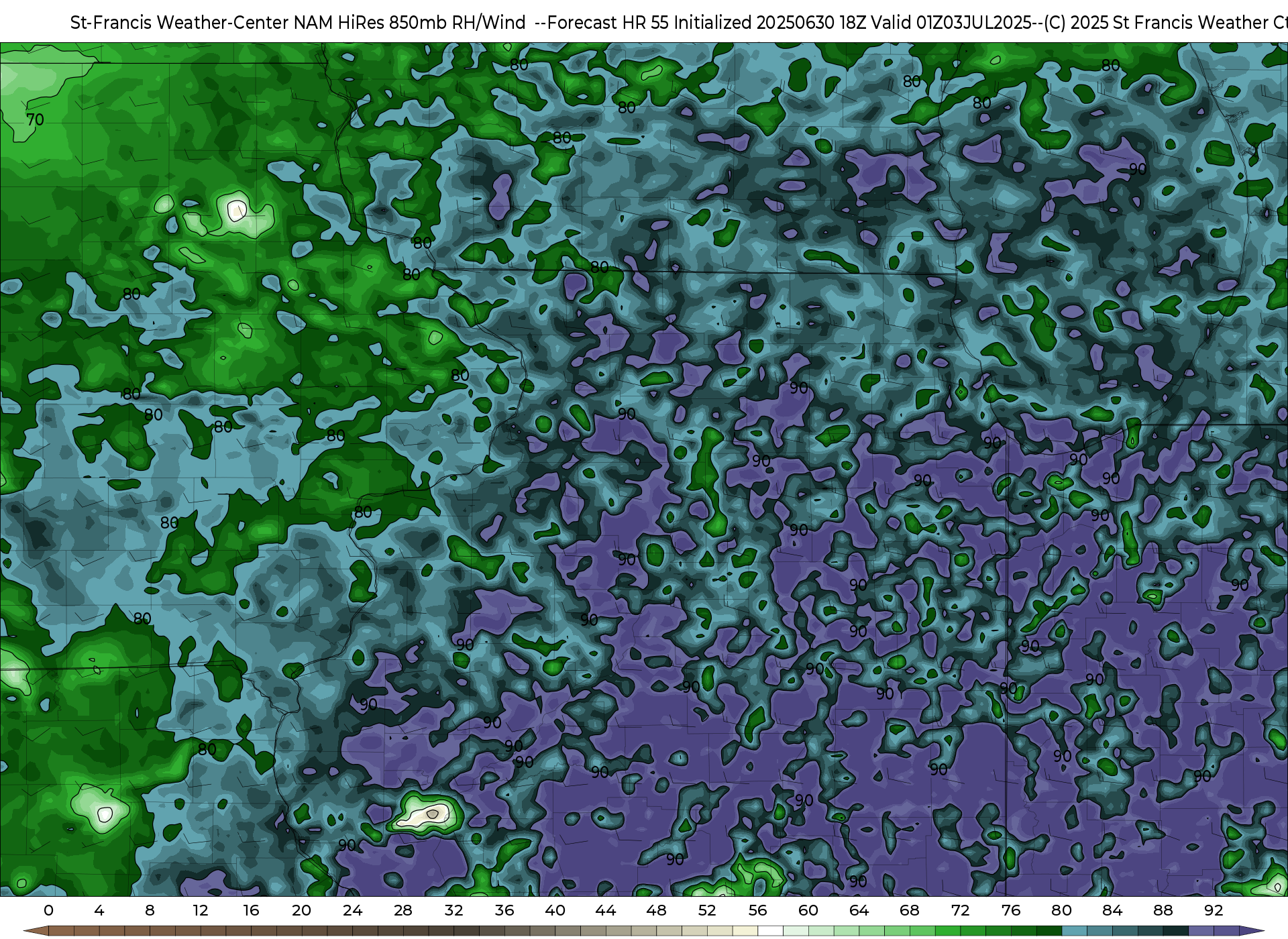Click the colorbar label '8'
Image resolution: width=1288 pixels, height=939 pixels.
150,910
